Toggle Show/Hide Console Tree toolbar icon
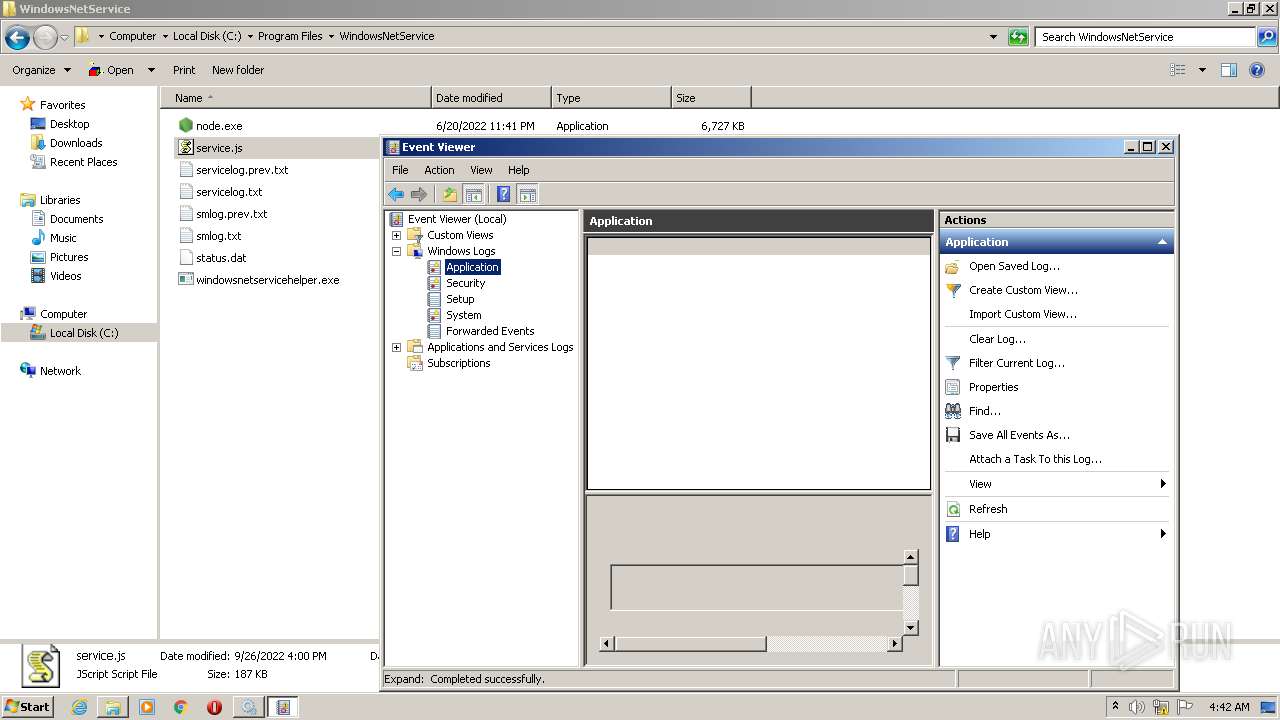Viewport: 1280px width, 720px height. tap(474, 194)
